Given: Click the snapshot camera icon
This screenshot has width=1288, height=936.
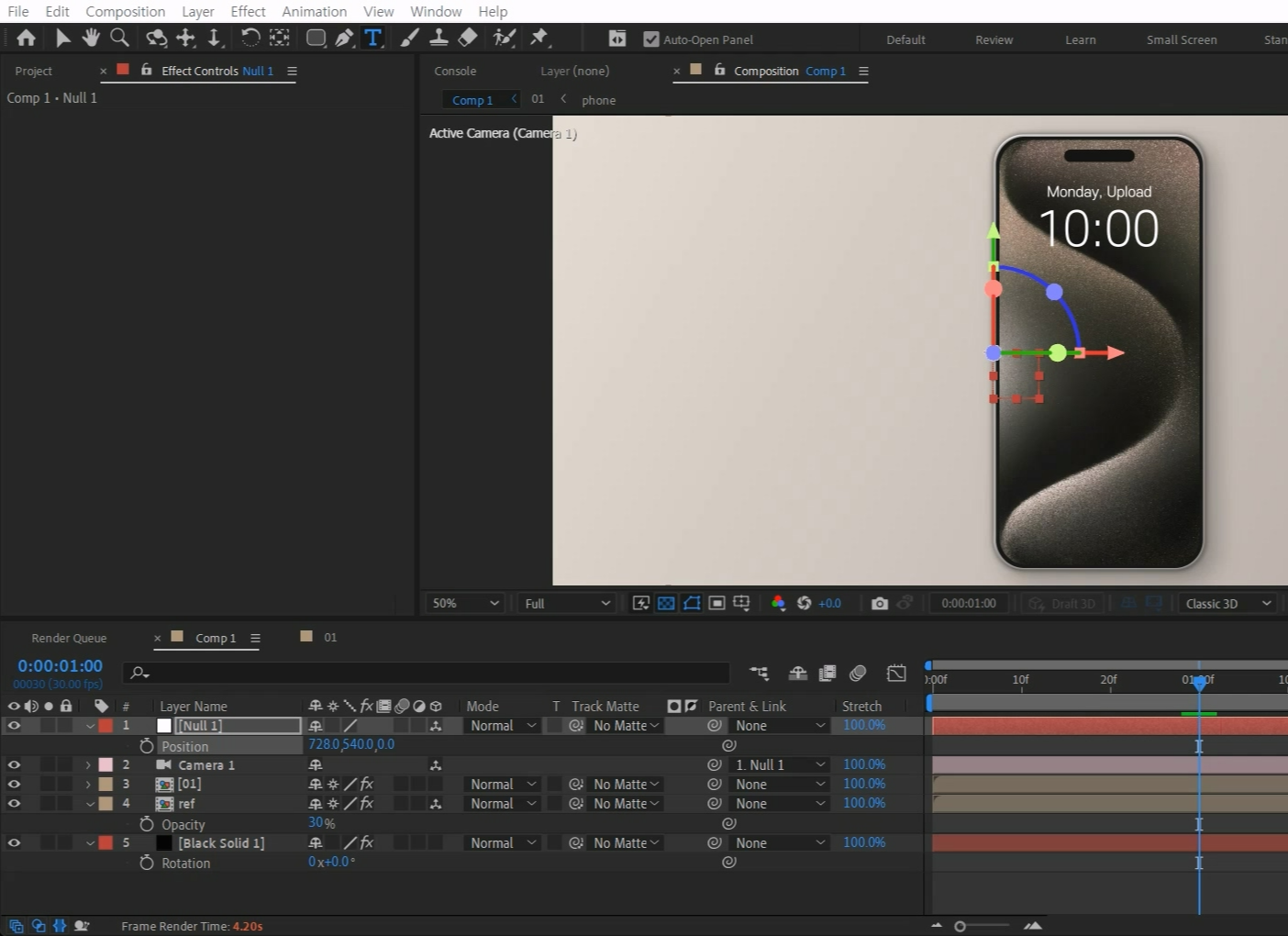Looking at the screenshot, I should (x=880, y=603).
